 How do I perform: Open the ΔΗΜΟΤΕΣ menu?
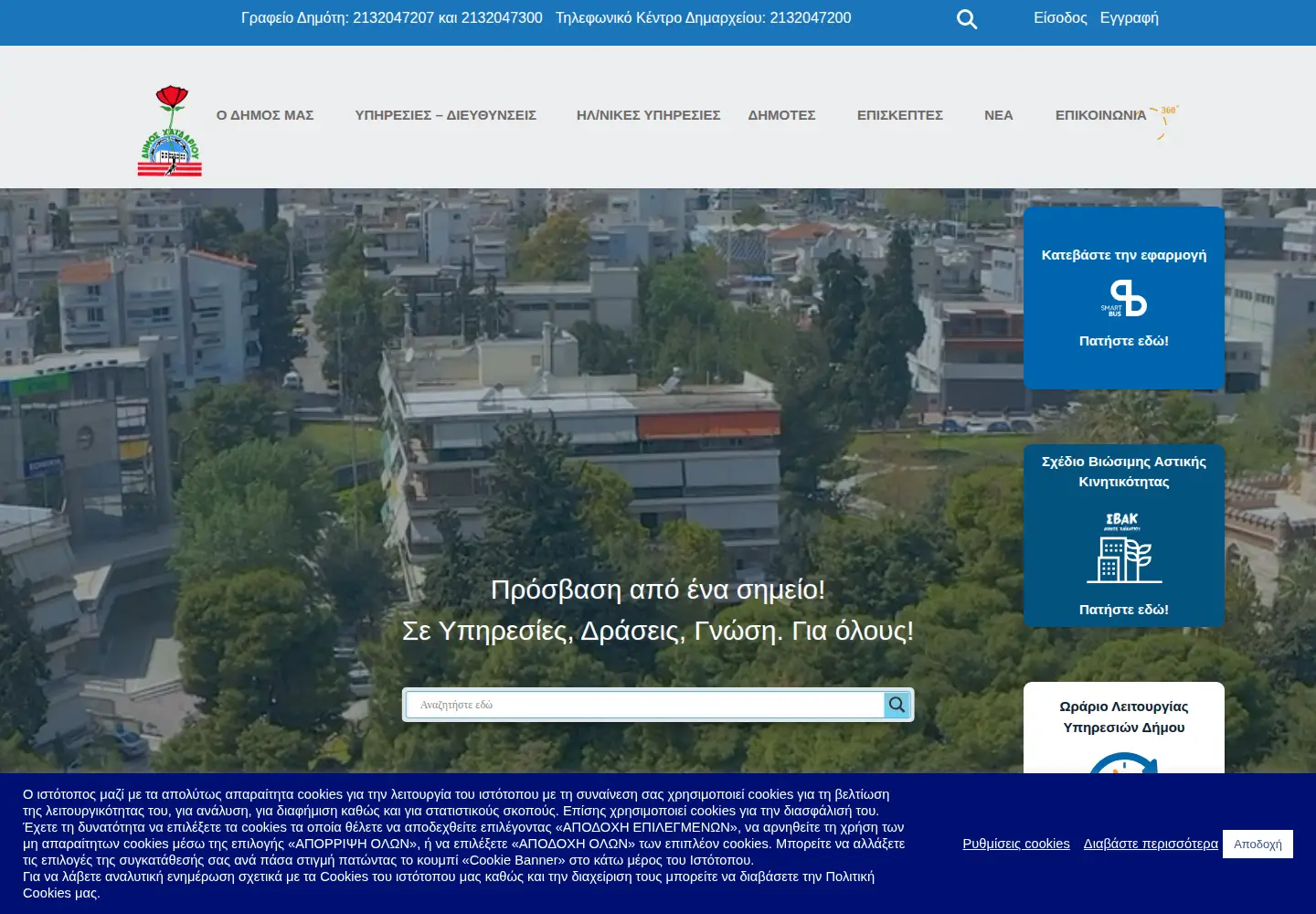(782, 115)
